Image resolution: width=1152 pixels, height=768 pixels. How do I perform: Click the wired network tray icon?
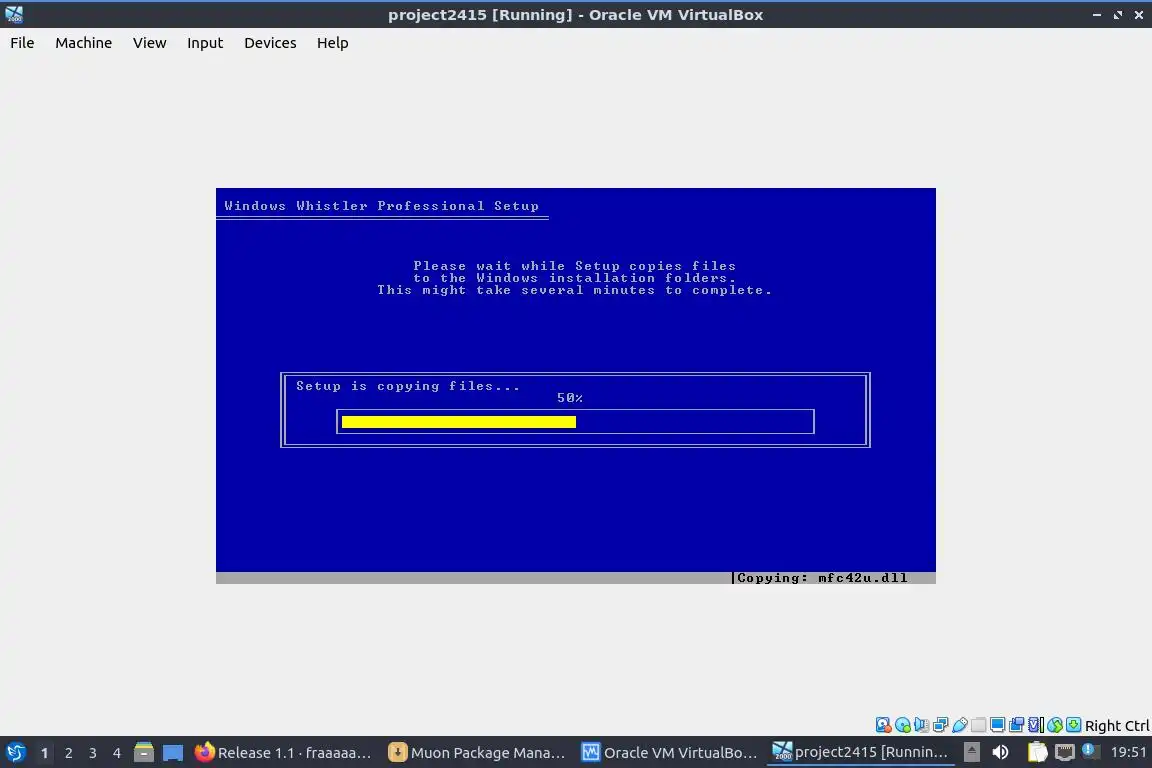coord(1065,752)
